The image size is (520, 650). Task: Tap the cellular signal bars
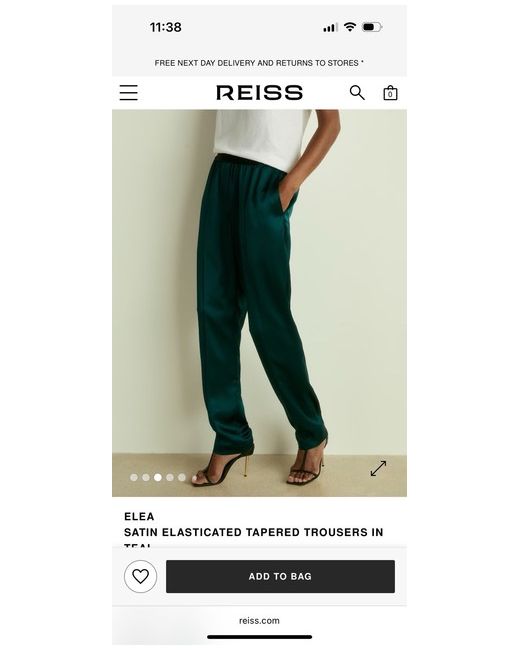330,27
